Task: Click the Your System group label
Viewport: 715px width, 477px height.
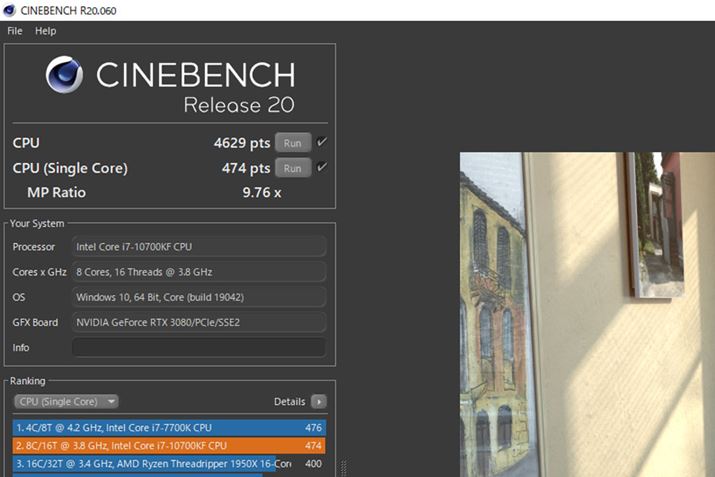Action: 37,223
